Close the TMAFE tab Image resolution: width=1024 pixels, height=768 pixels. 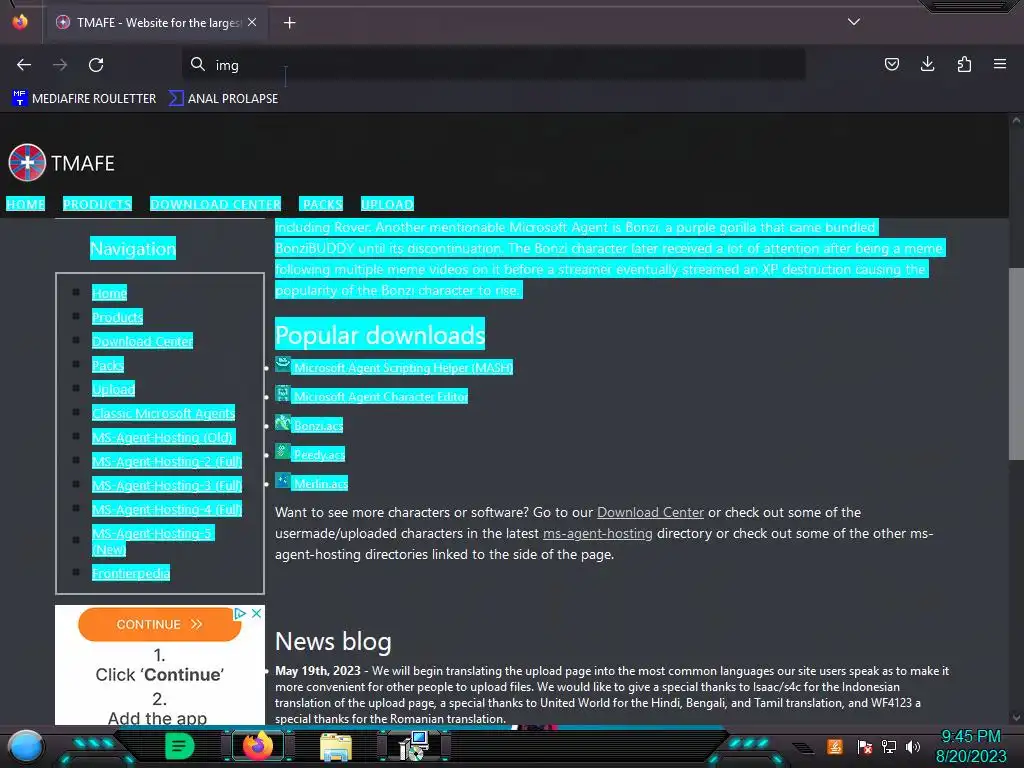[x=252, y=22]
